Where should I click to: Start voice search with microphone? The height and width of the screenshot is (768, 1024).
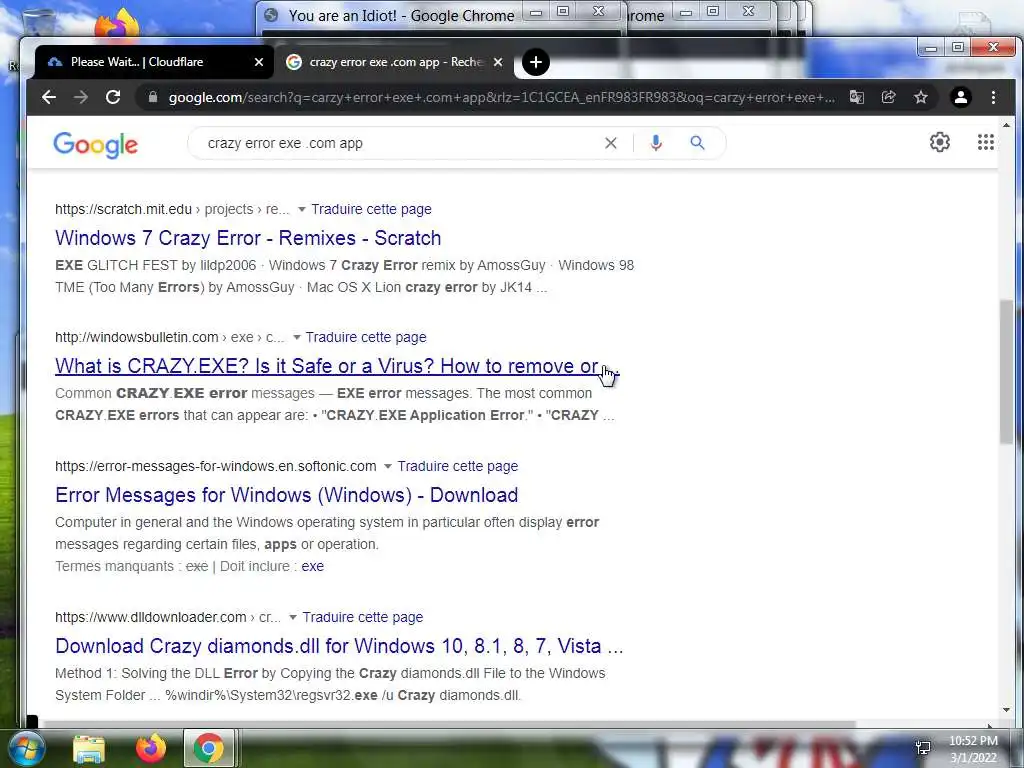656,143
